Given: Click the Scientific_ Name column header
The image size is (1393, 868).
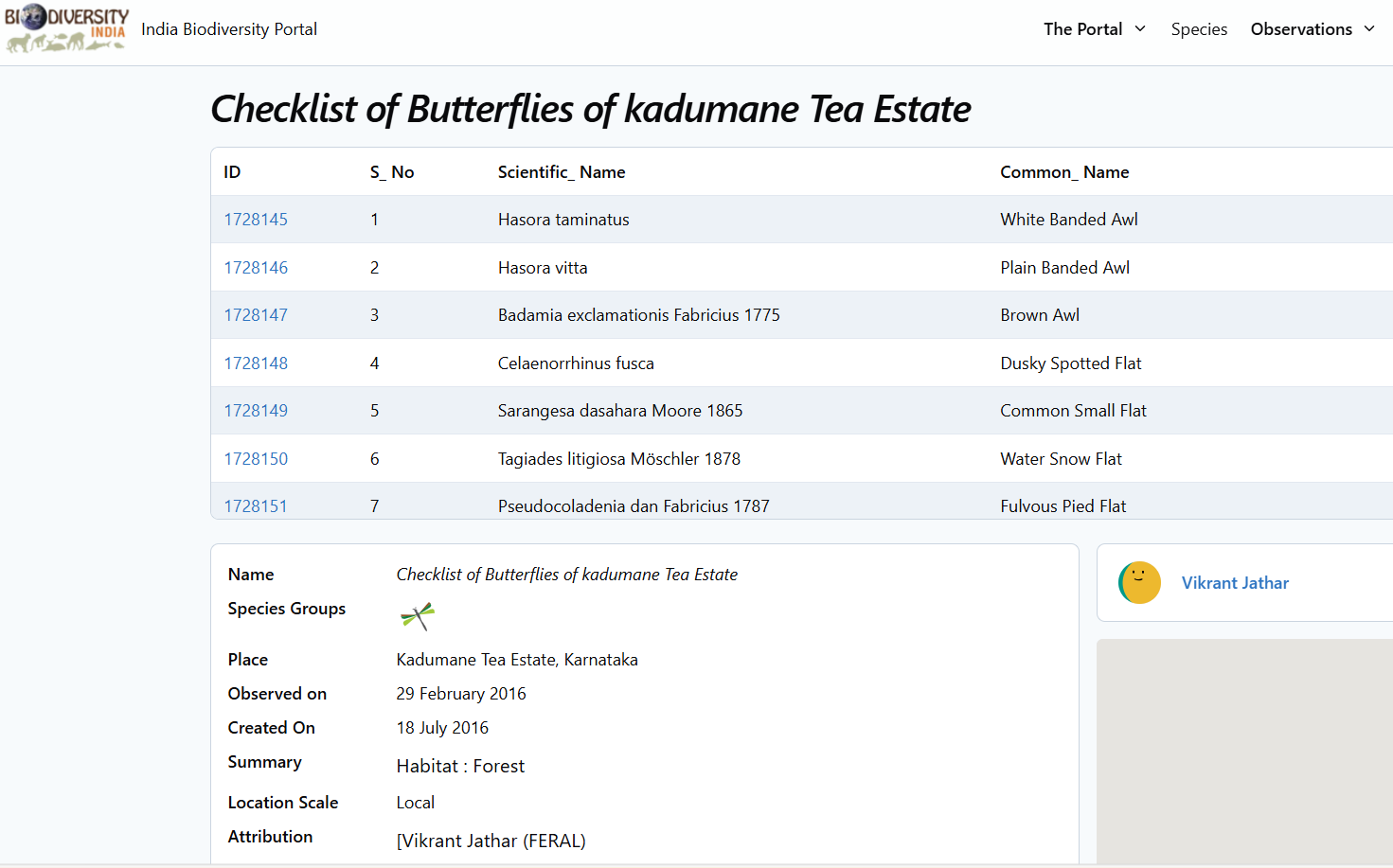Looking at the screenshot, I should tap(562, 171).
